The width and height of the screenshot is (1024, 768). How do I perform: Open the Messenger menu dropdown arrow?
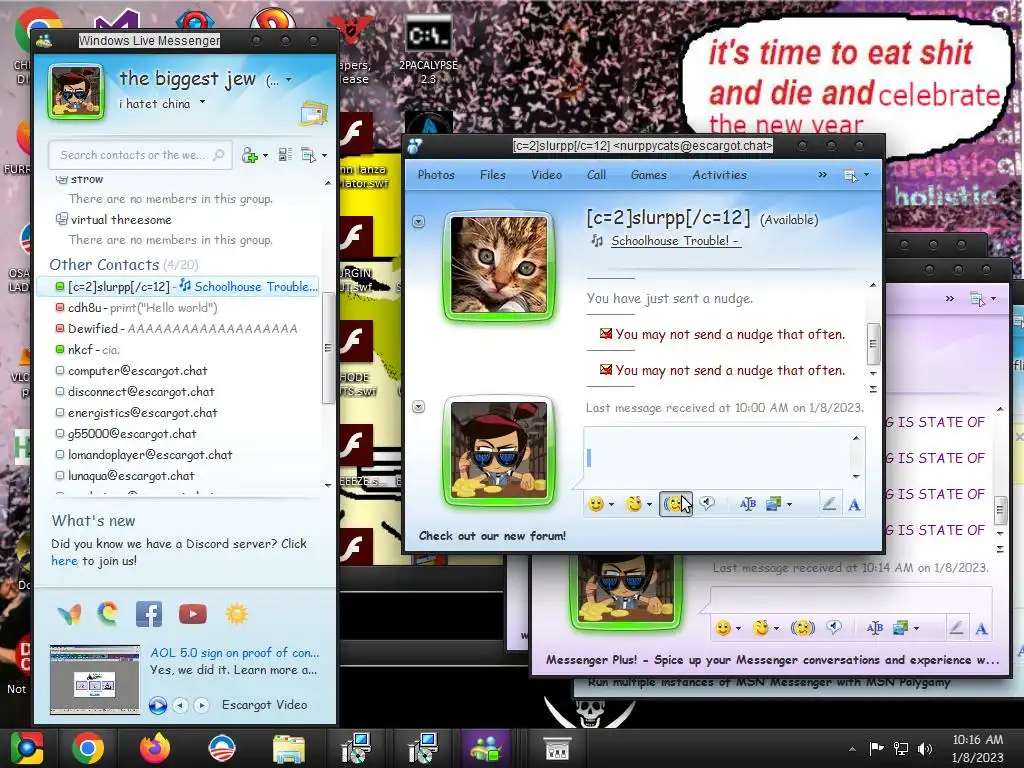[325, 155]
